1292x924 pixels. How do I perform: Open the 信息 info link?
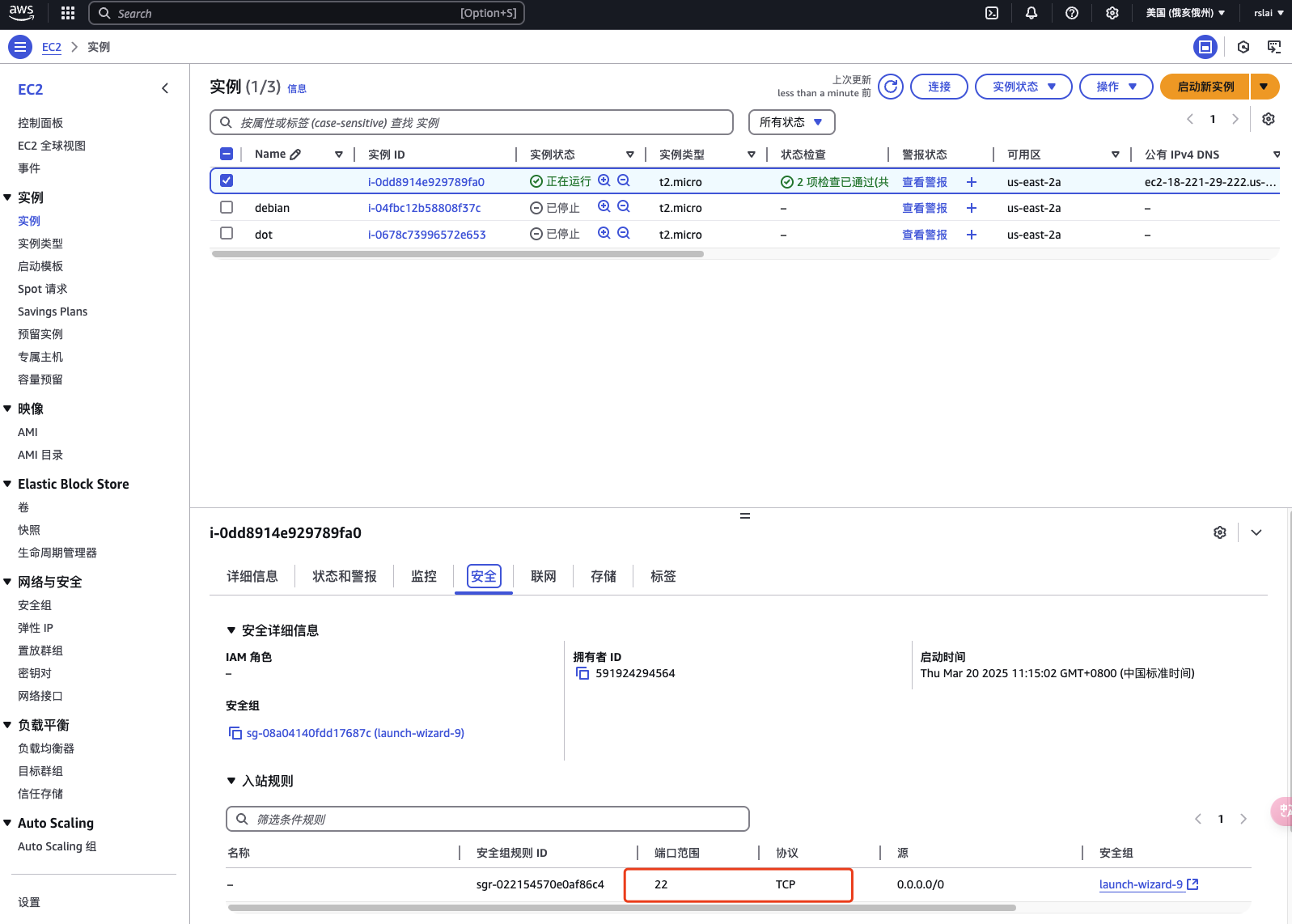pos(297,89)
